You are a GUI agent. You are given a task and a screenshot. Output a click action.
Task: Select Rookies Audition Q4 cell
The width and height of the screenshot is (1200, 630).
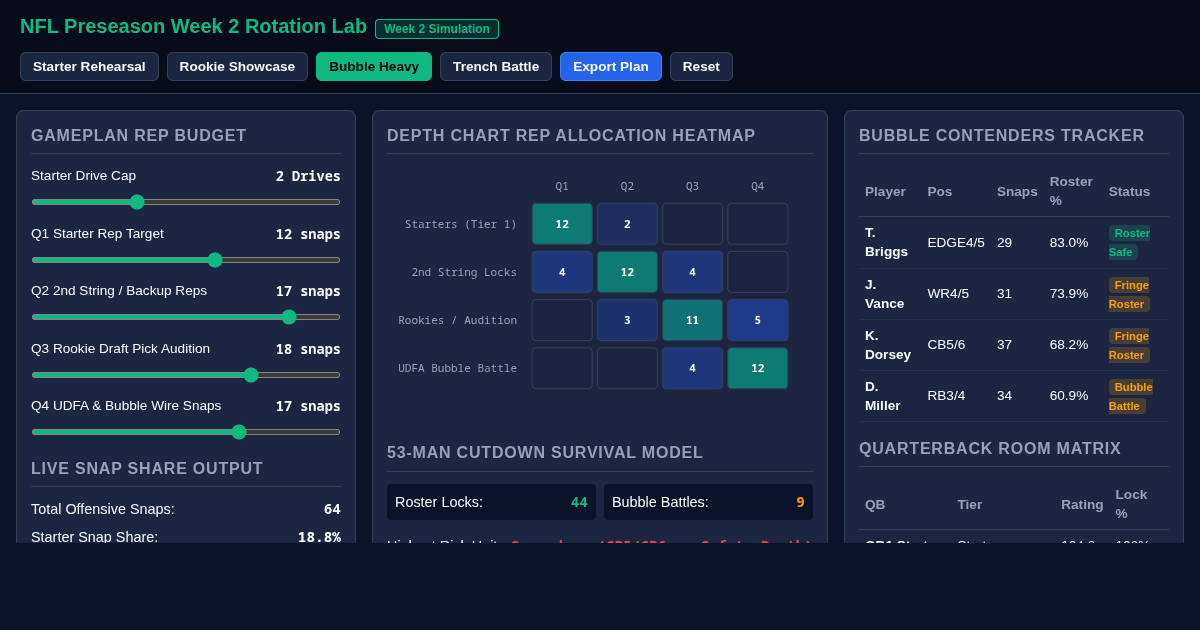(x=758, y=320)
